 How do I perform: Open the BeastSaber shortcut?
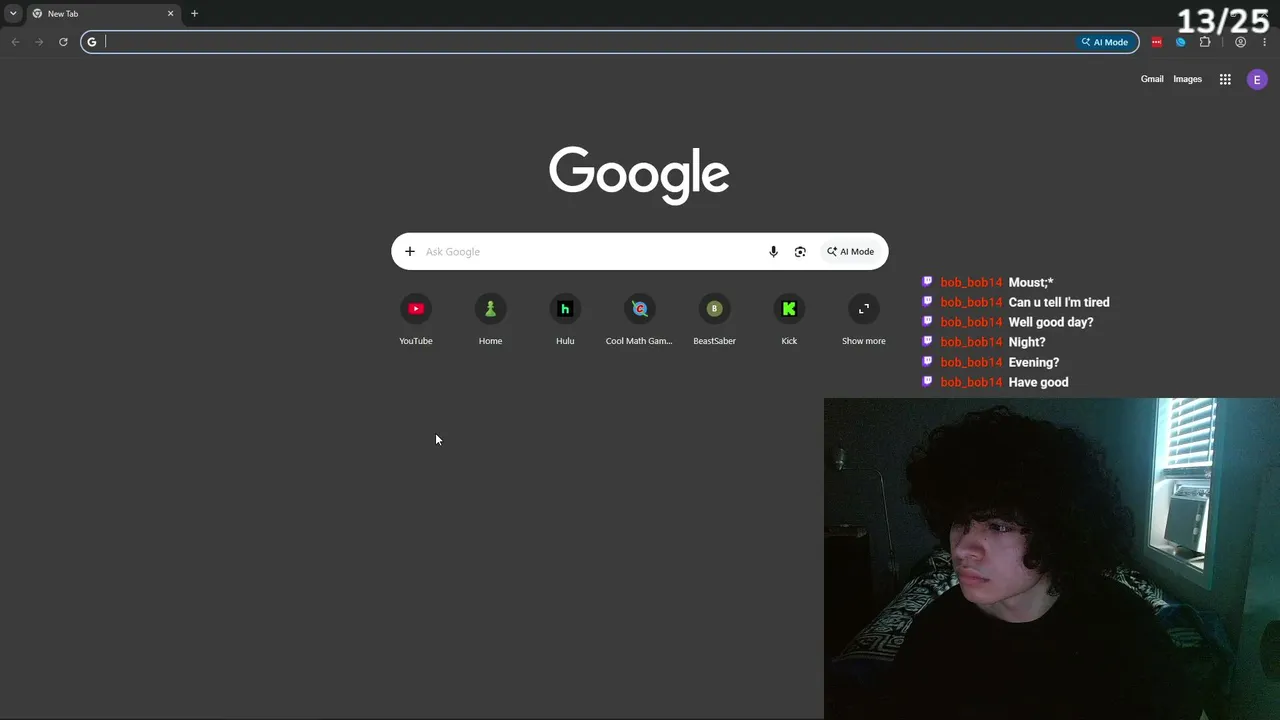pyautogui.click(x=714, y=320)
